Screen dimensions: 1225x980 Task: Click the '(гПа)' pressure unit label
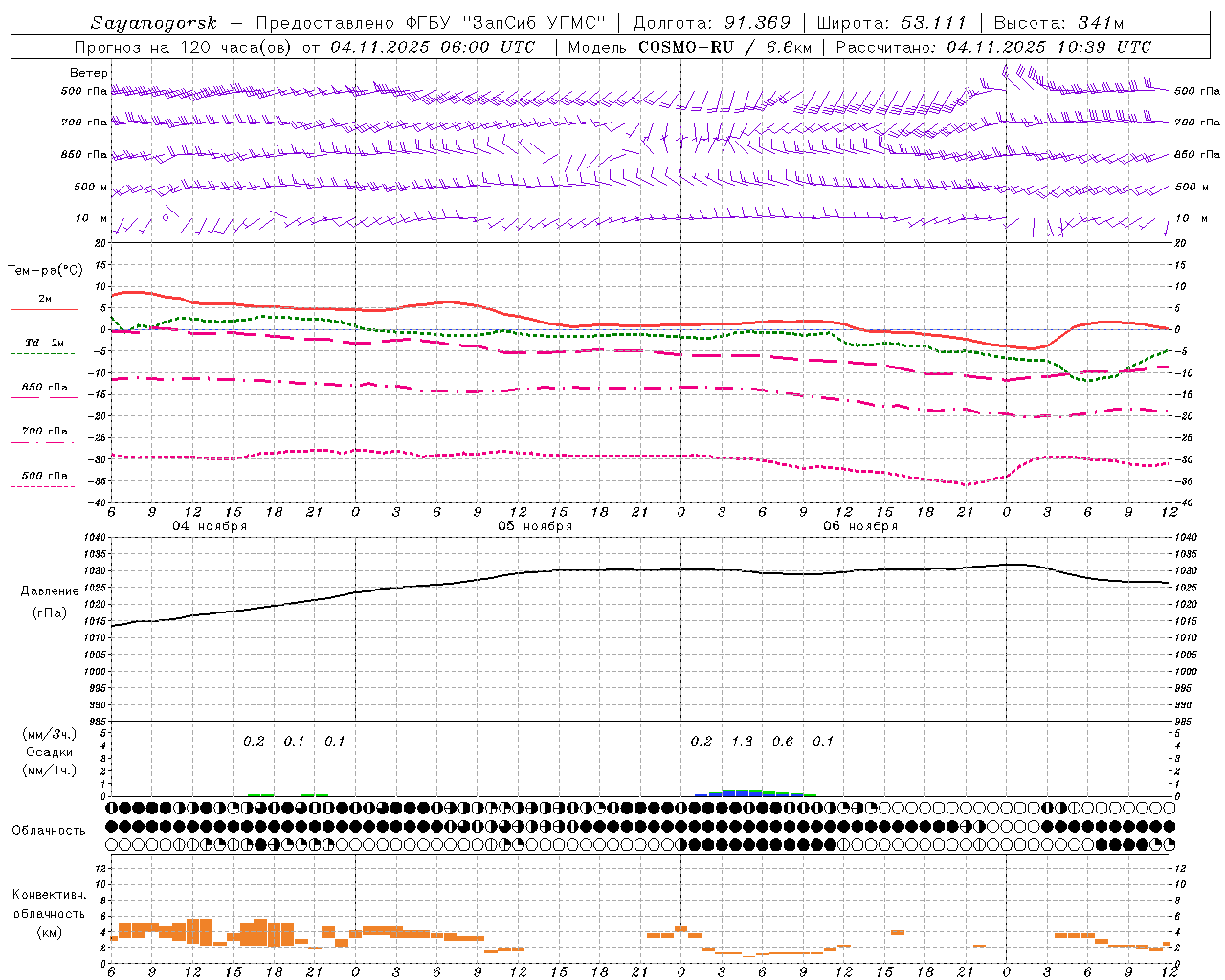point(50,613)
